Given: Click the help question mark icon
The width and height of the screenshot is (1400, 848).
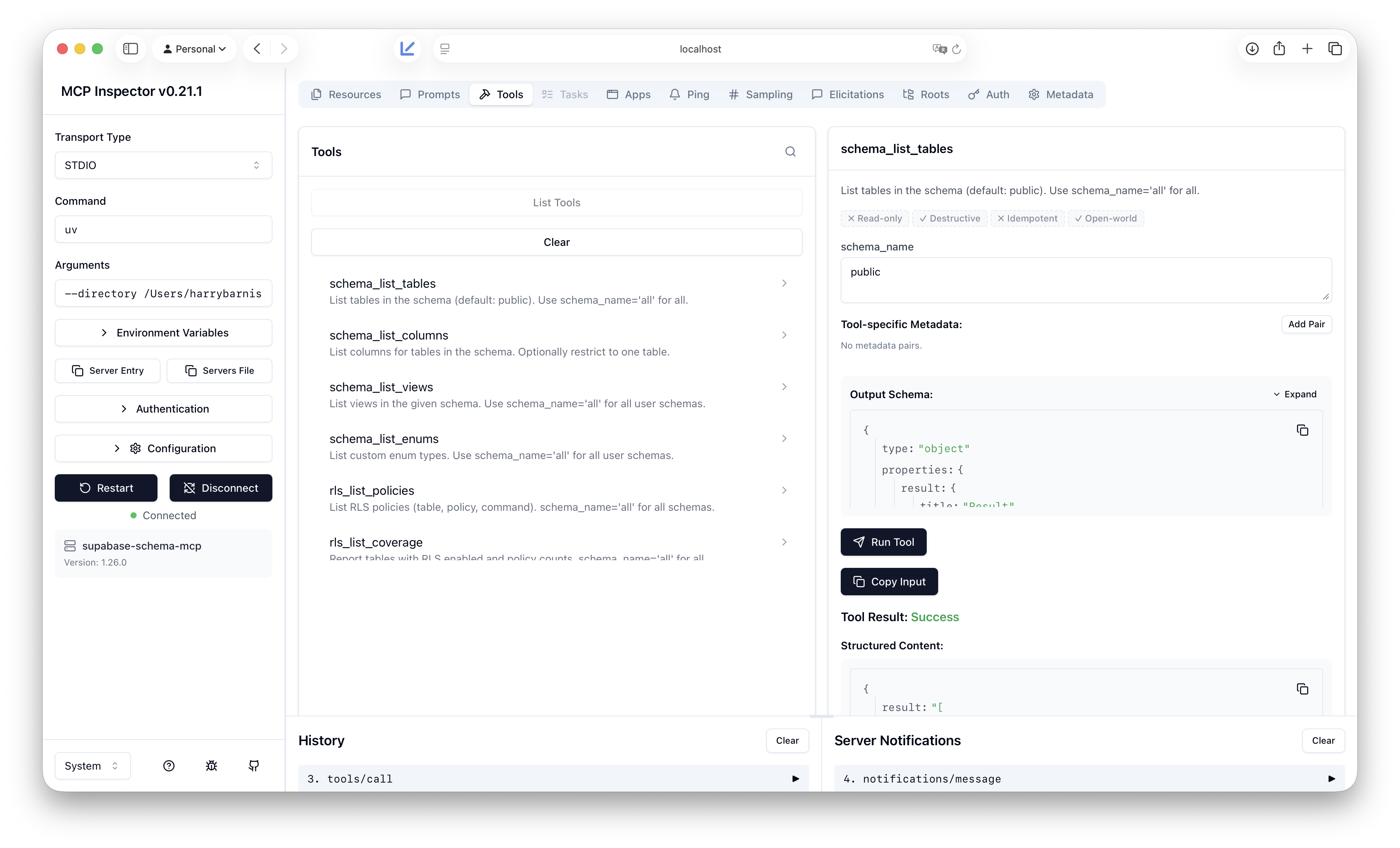Looking at the screenshot, I should click(x=169, y=765).
